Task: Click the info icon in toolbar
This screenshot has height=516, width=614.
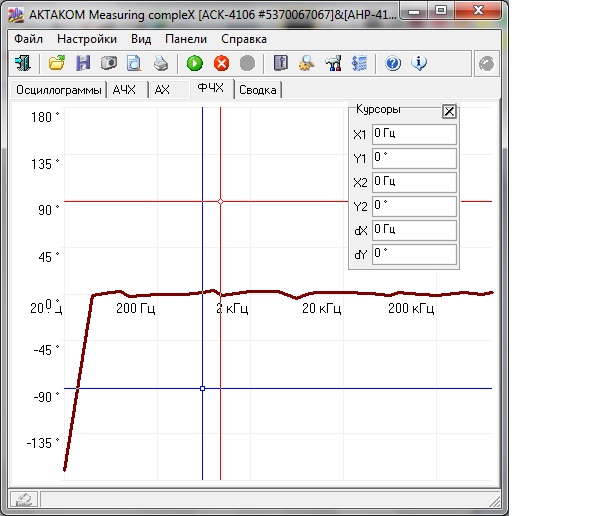Action: (419, 63)
